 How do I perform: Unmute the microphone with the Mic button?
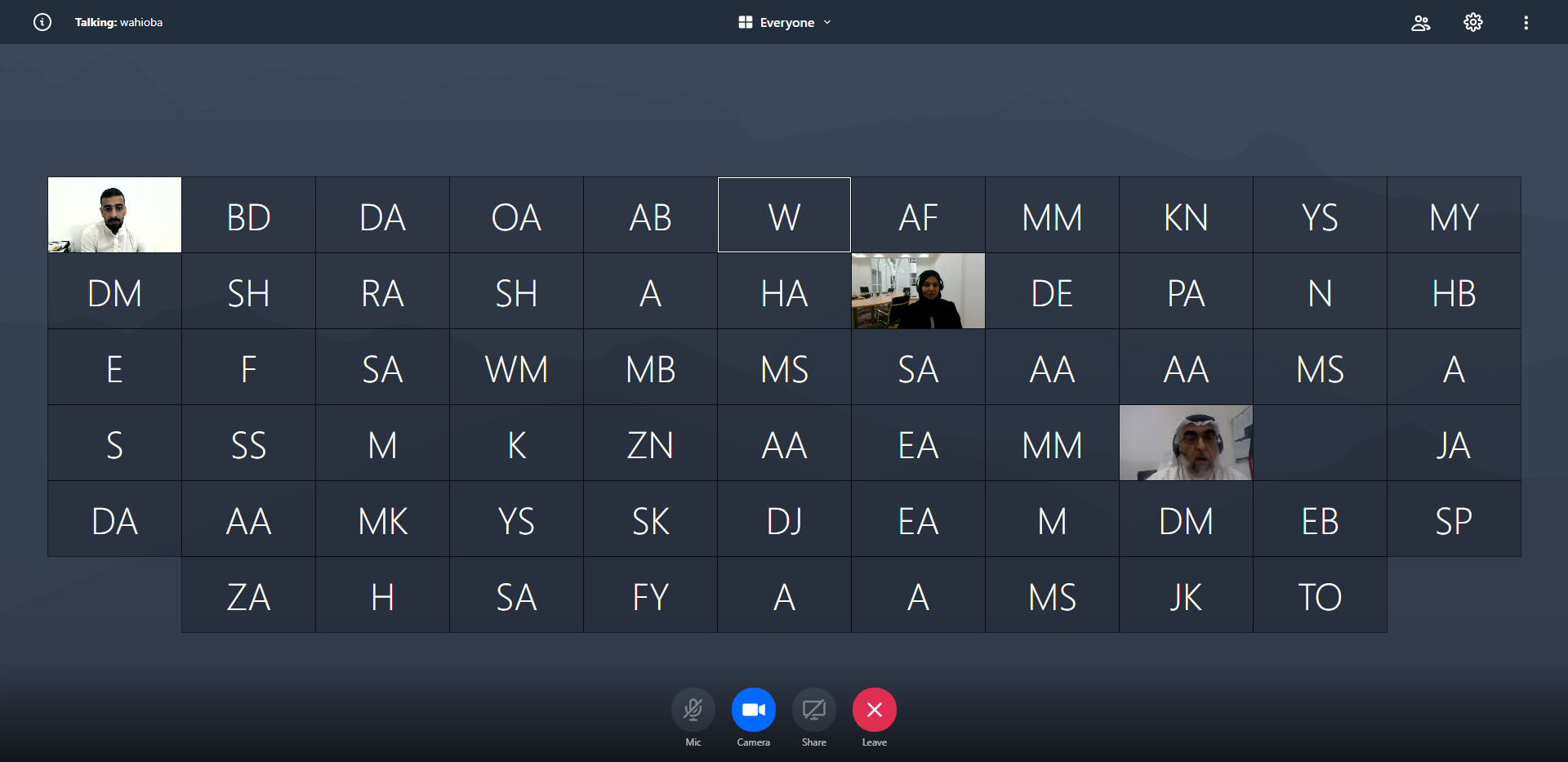point(693,710)
